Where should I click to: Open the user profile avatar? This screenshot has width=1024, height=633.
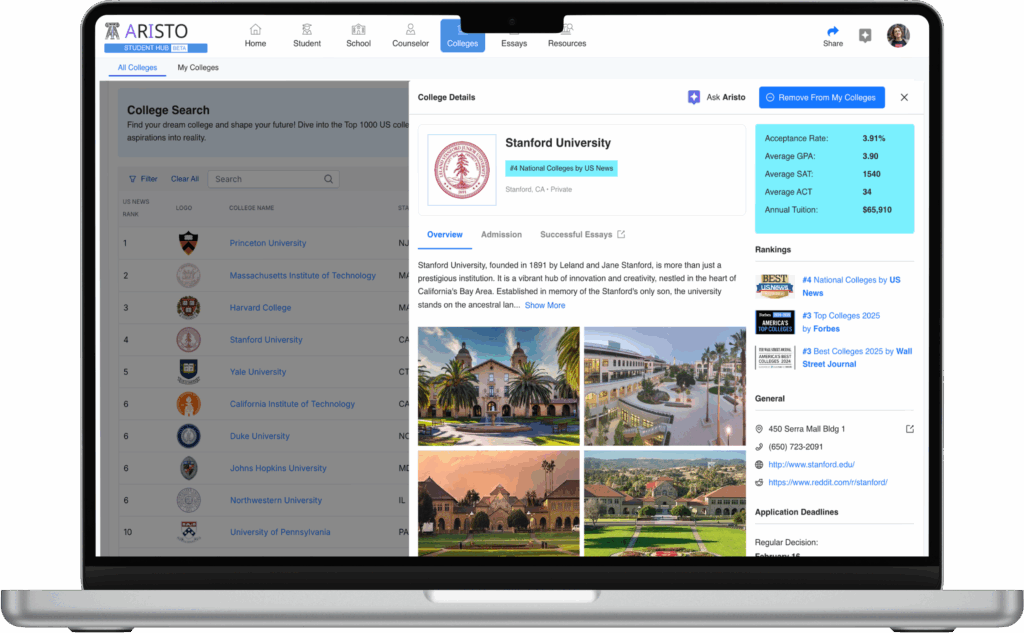tap(898, 35)
